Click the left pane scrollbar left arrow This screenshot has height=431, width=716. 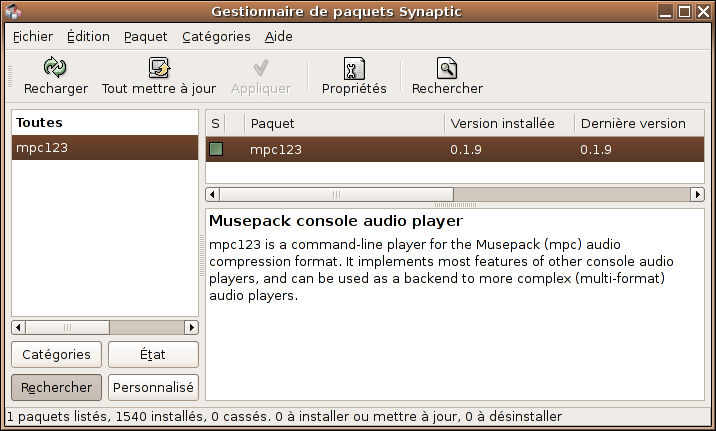[x=18, y=327]
